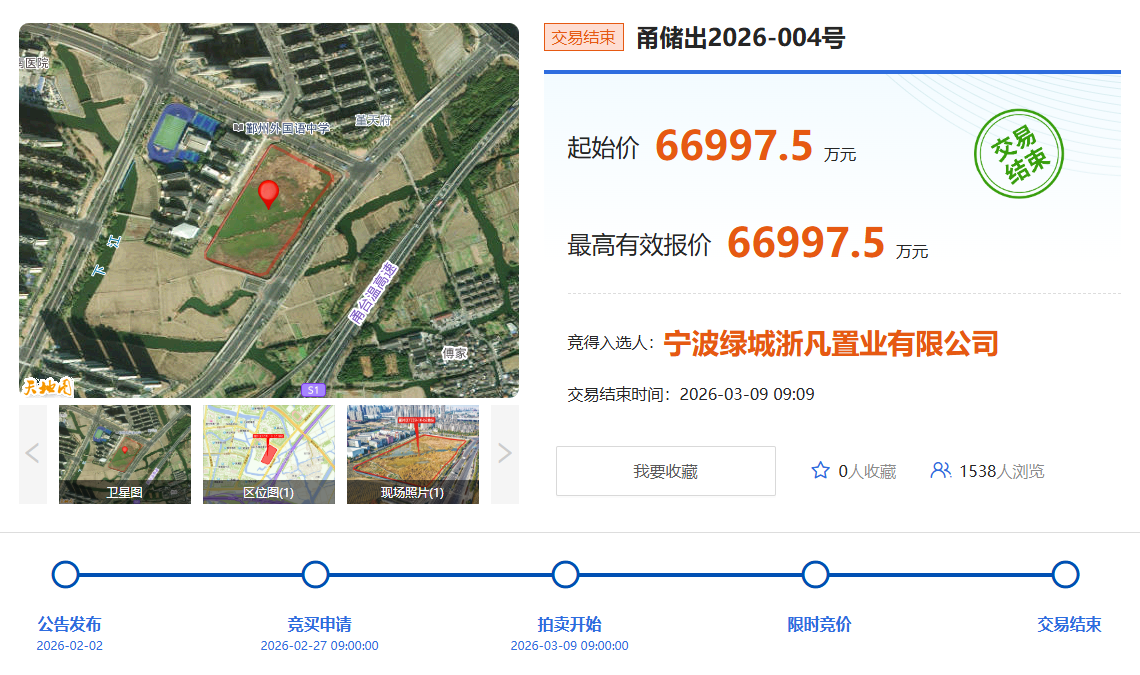Screen dimensions: 1140x675
Task: Select the 卫星图 thumbnail
Action: (x=125, y=454)
